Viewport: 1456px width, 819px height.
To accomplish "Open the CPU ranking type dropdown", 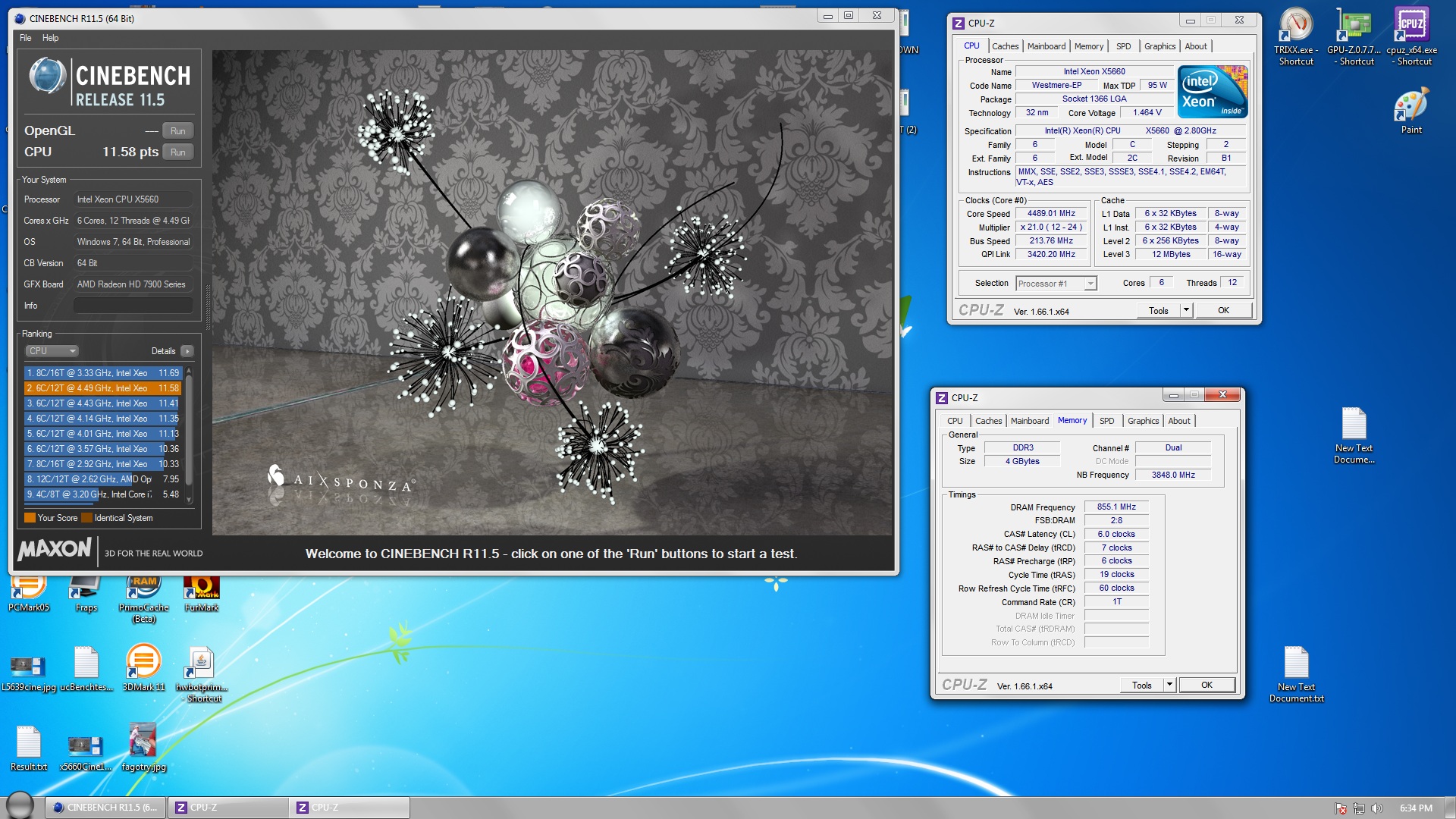I will point(52,351).
